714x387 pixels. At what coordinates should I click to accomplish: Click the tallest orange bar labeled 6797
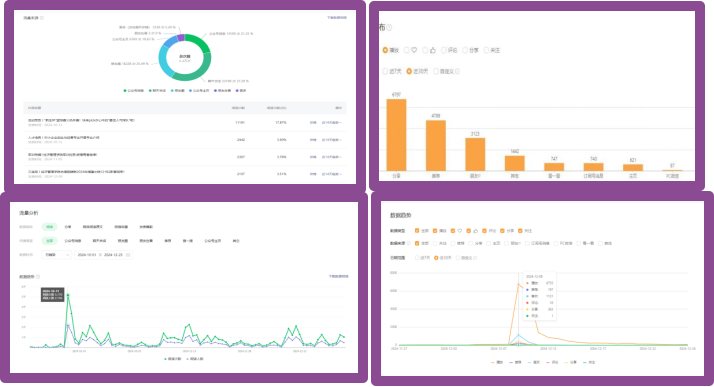396,135
